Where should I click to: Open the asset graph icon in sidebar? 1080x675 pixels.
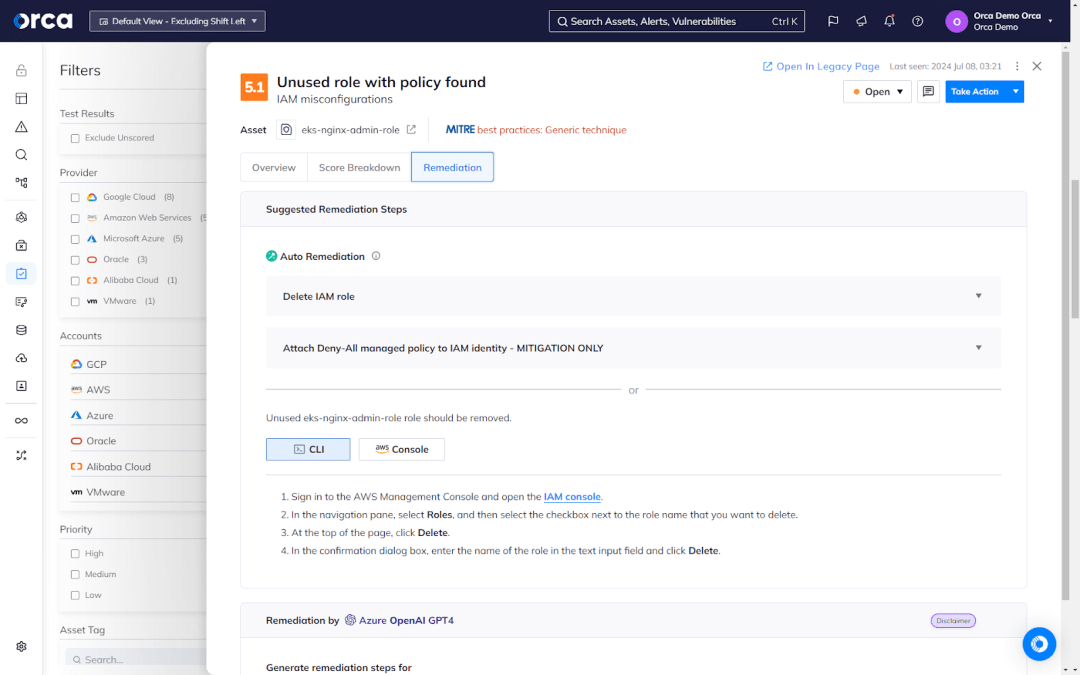click(x=21, y=183)
